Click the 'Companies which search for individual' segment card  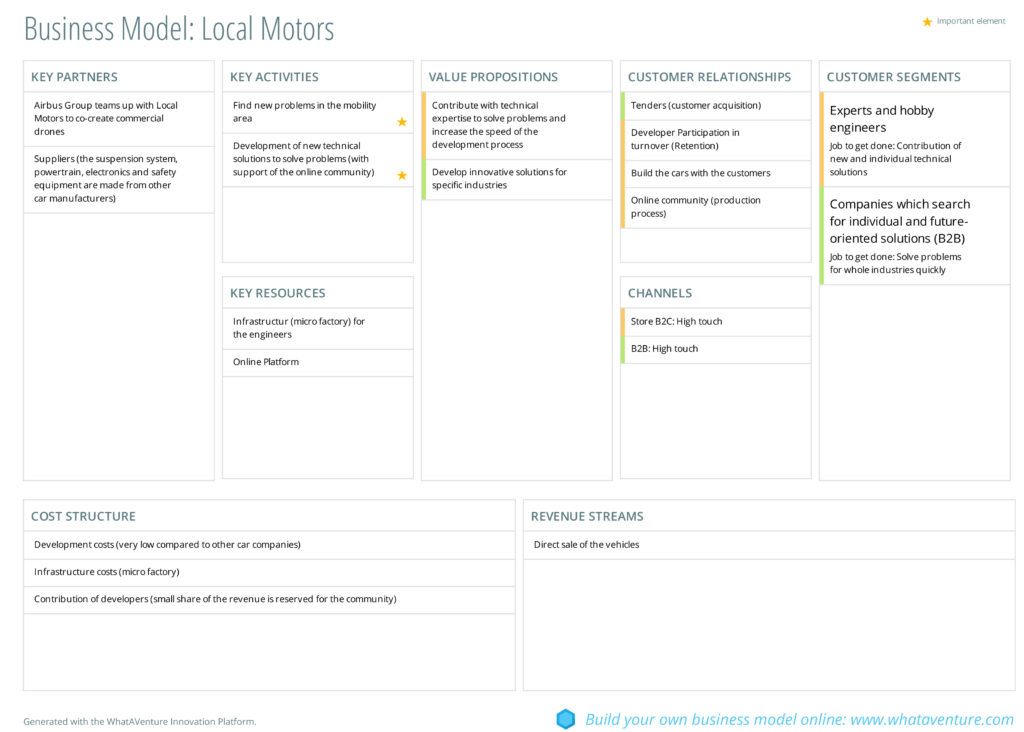pyautogui.click(x=915, y=236)
